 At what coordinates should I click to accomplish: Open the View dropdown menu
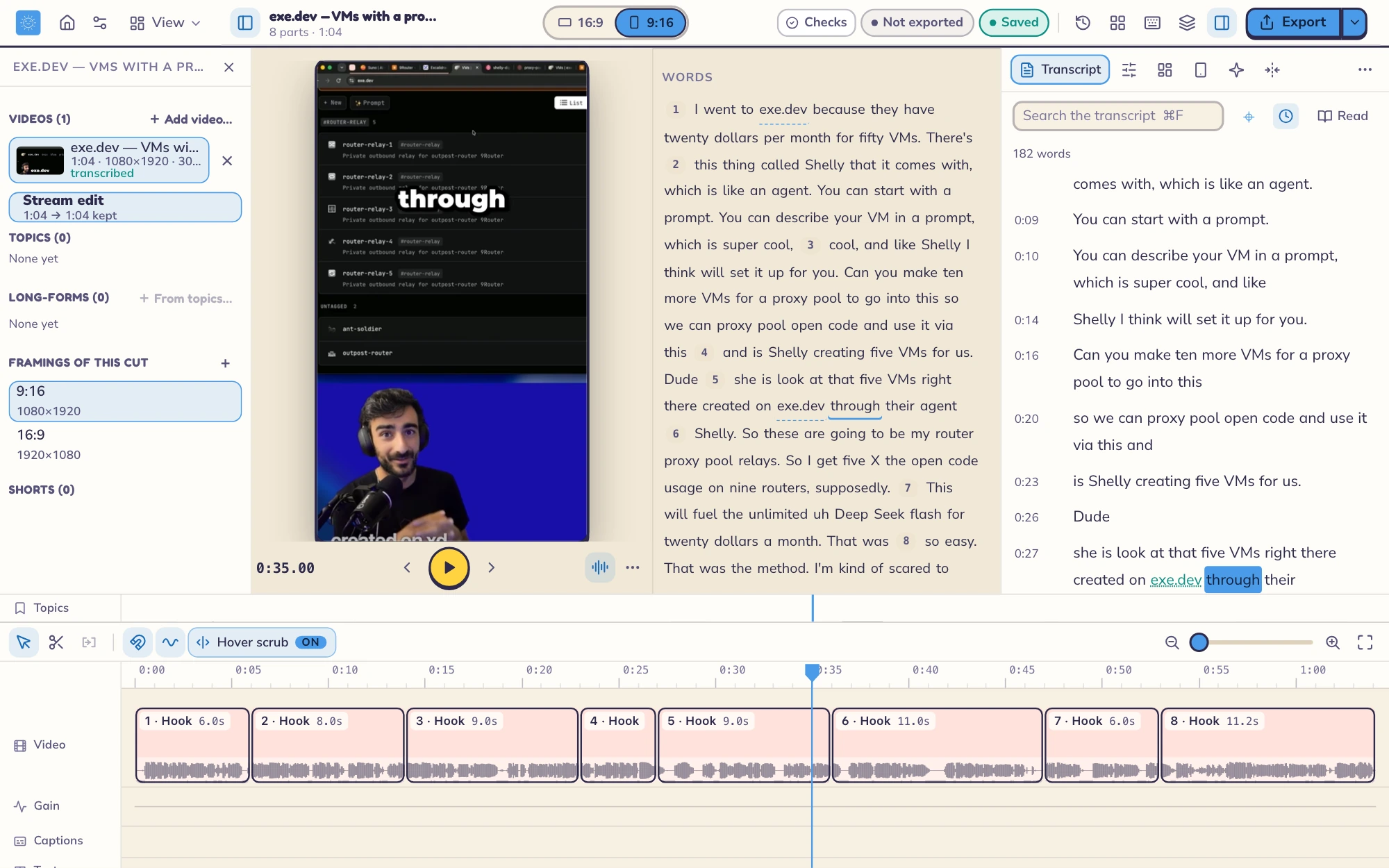tap(165, 23)
